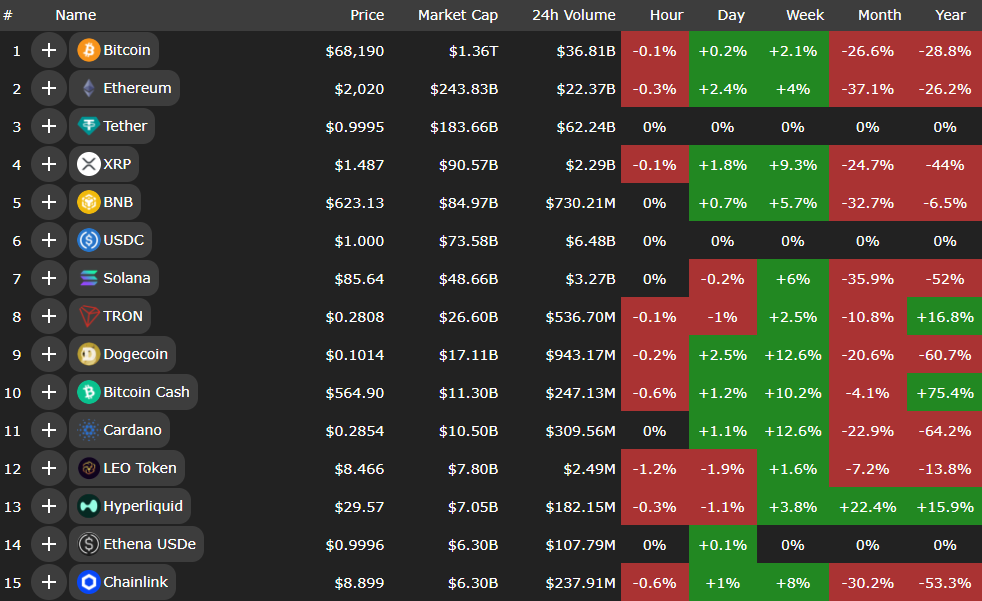This screenshot has width=982, height=601.
Task: Click the Ethereum diamond logo icon
Action: pos(88,88)
